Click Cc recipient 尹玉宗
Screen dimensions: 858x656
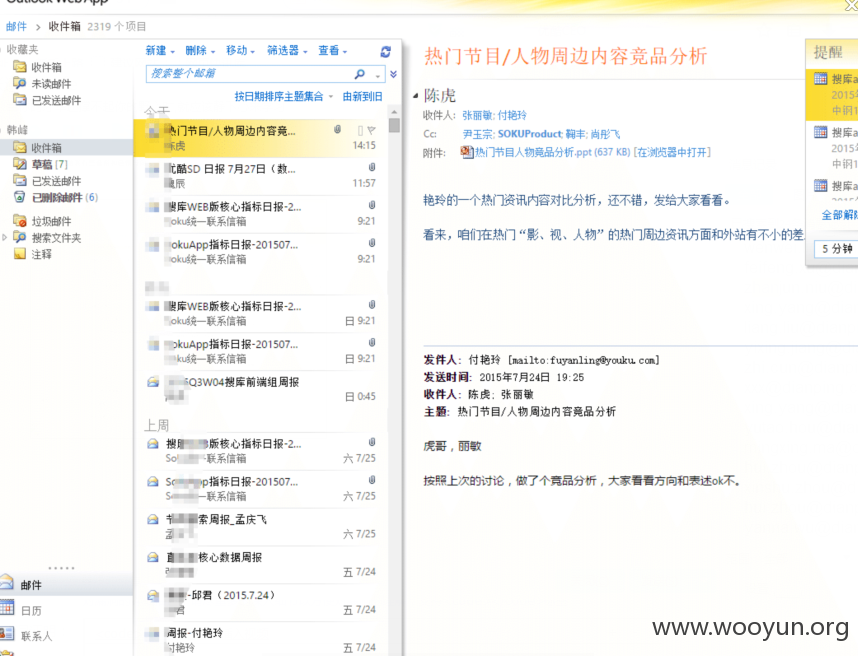(x=477, y=134)
